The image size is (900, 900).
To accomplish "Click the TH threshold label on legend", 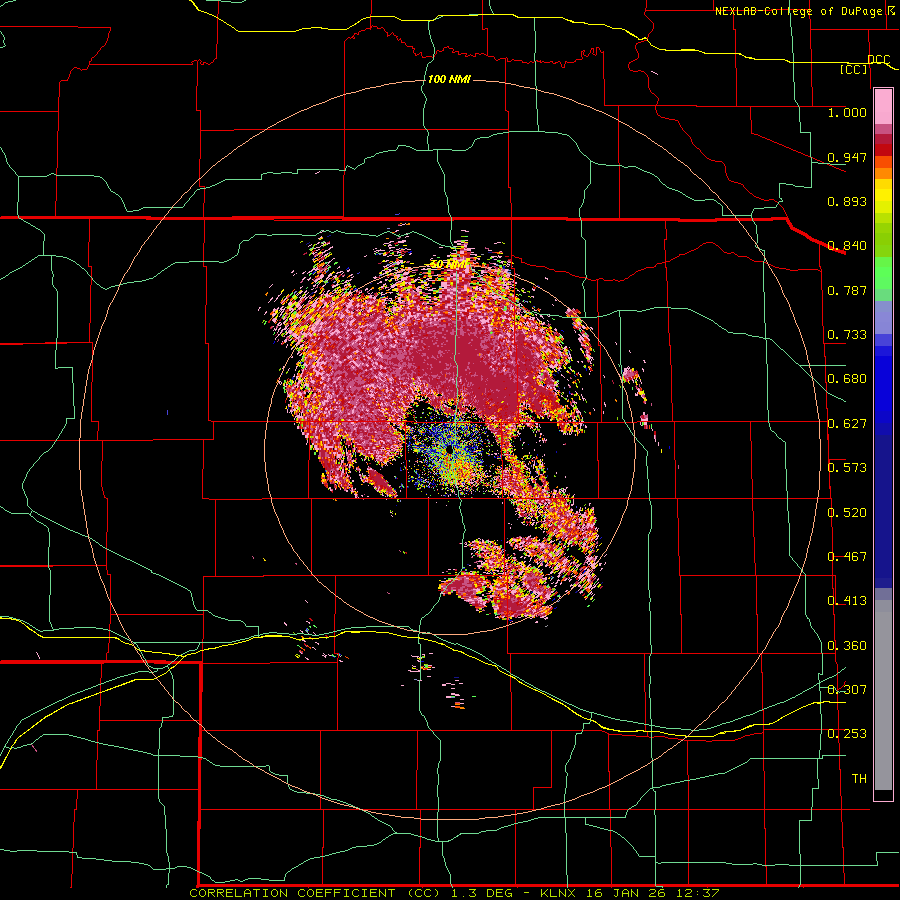I will coord(859,778).
